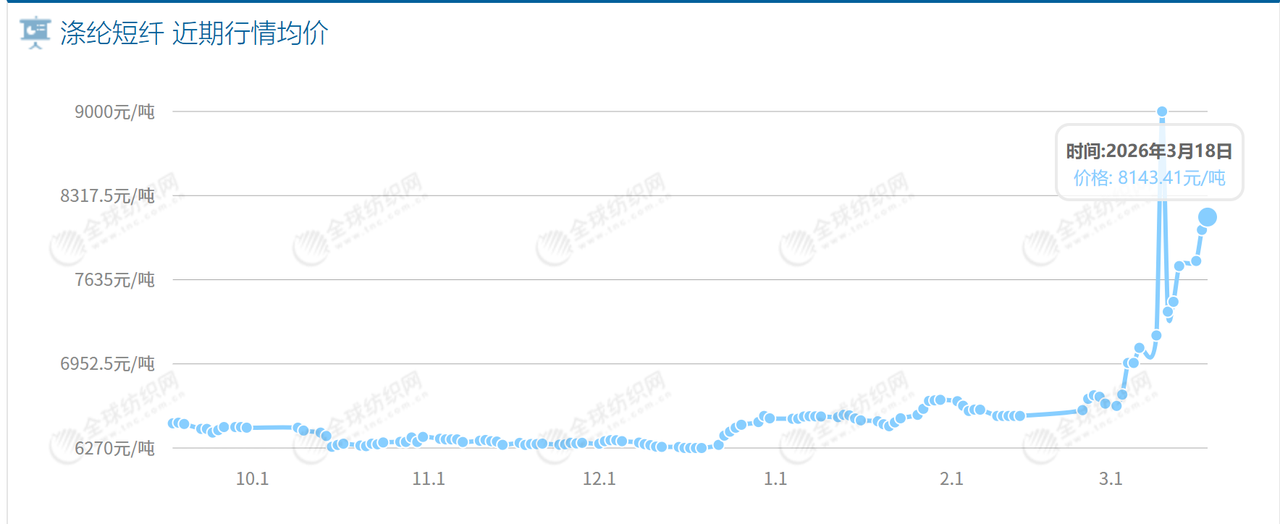The image size is (1280, 524).
Task: Click the presentation board icon beside the title
Action: click(x=35, y=33)
